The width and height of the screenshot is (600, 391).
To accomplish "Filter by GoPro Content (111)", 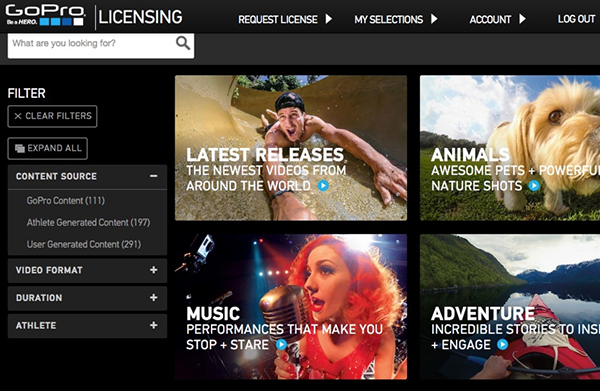I will (65, 200).
